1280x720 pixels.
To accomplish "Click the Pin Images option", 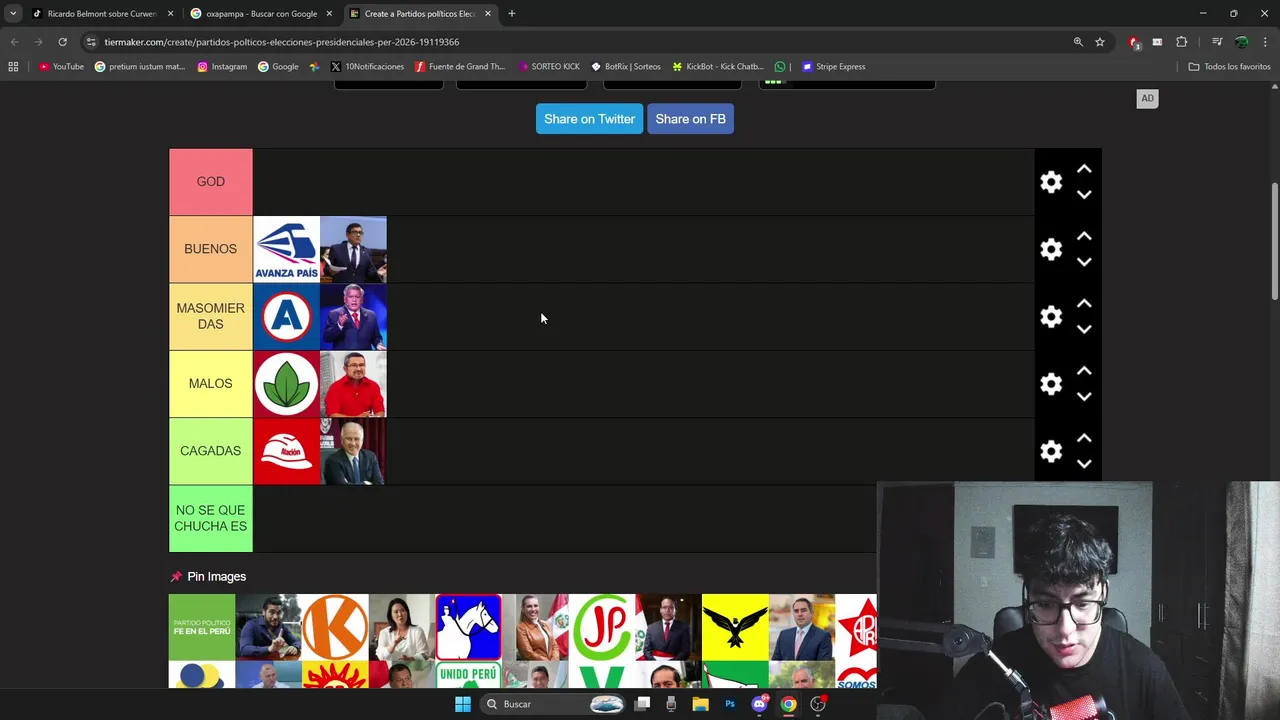I will coord(208,577).
